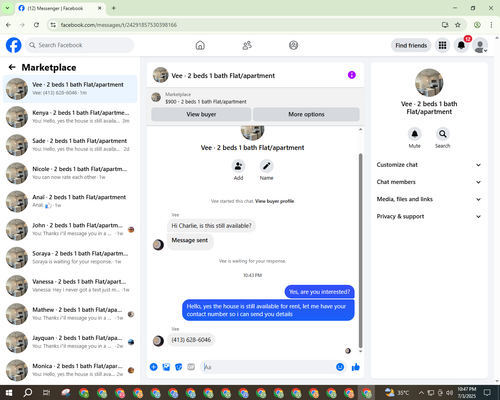Open the Facebook menu grid icon

click(x=442, y=45)
